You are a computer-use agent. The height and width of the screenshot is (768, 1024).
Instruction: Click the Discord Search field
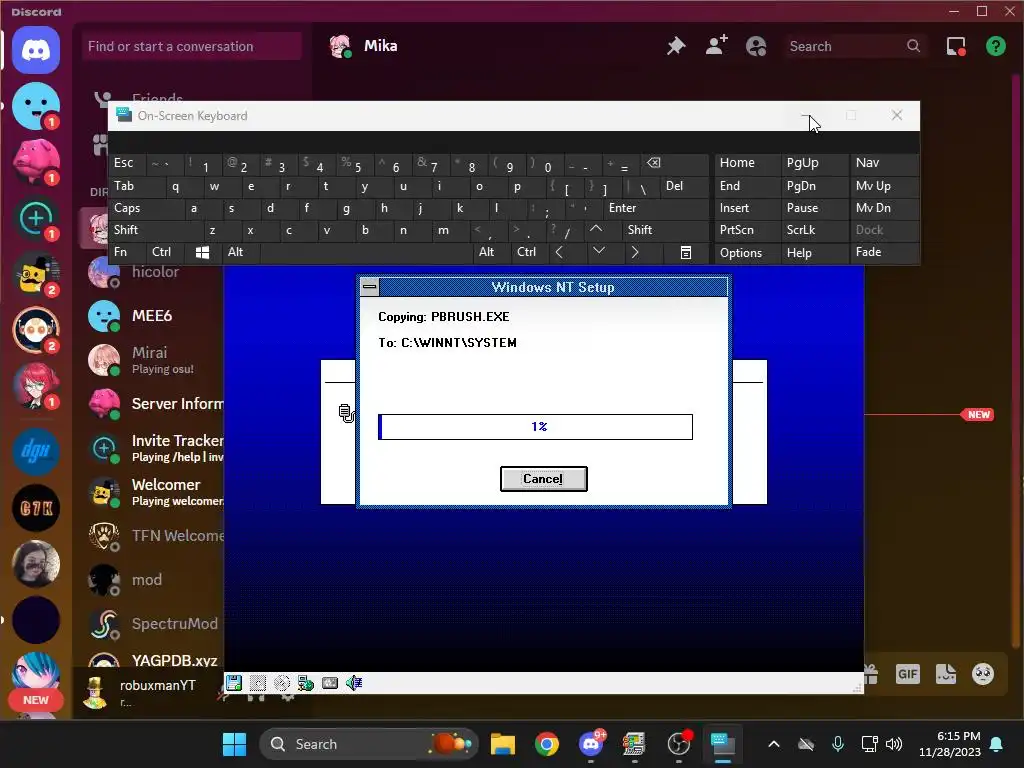click(x=855, y=46)
